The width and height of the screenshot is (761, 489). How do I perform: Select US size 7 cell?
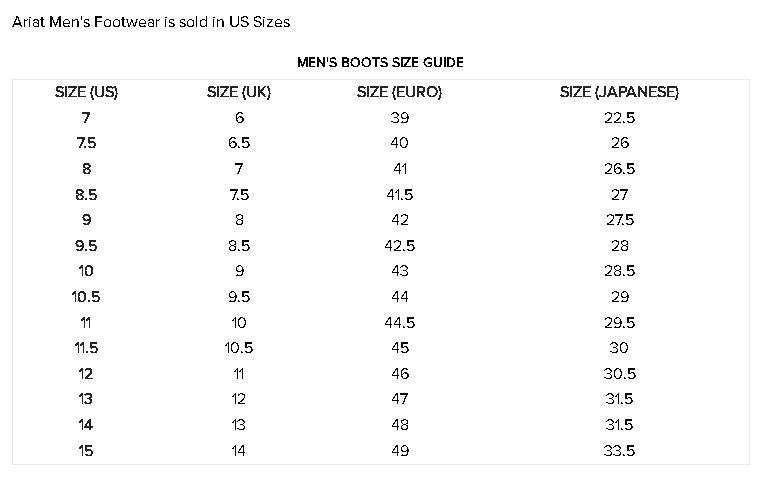86,117
